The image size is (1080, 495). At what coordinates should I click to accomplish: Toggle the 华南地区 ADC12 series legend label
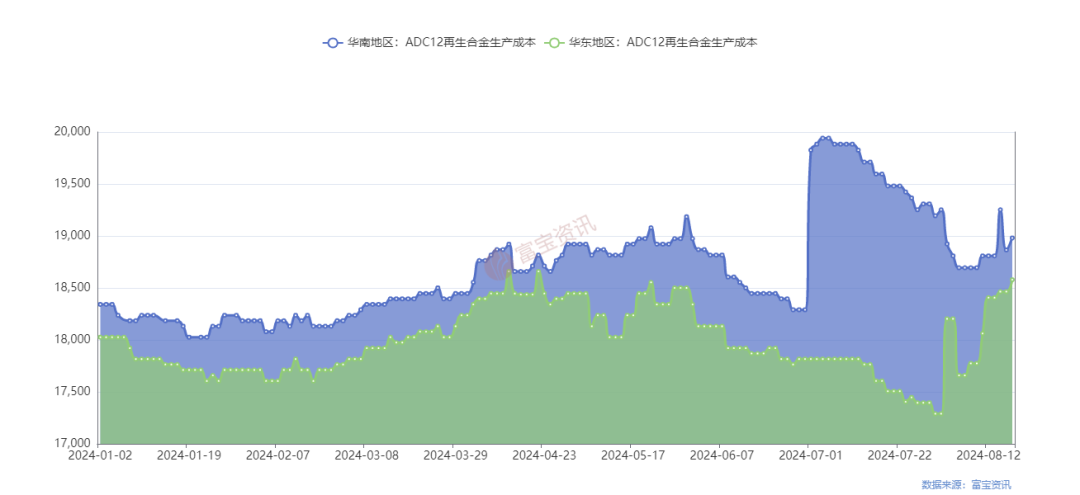coord(441,42)
